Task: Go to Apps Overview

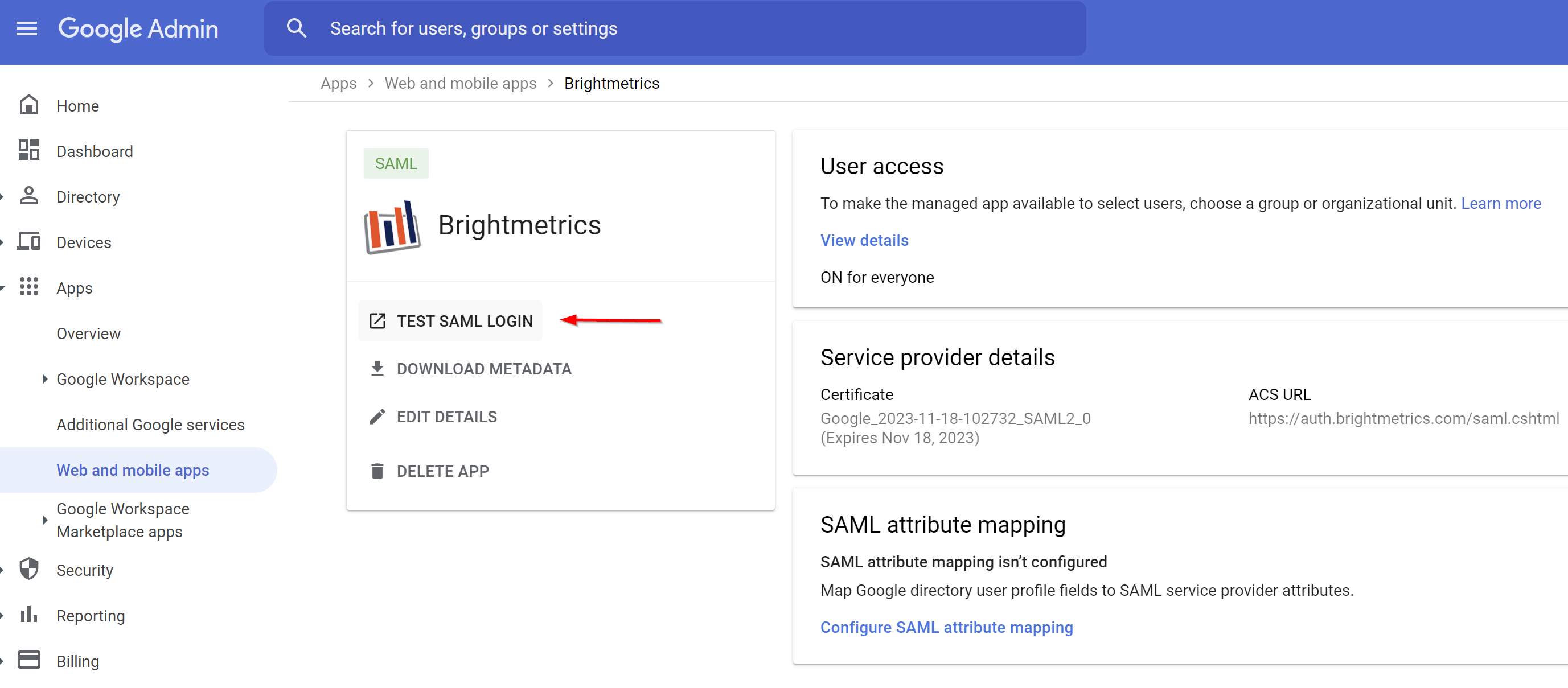Action: click(88, 334)
